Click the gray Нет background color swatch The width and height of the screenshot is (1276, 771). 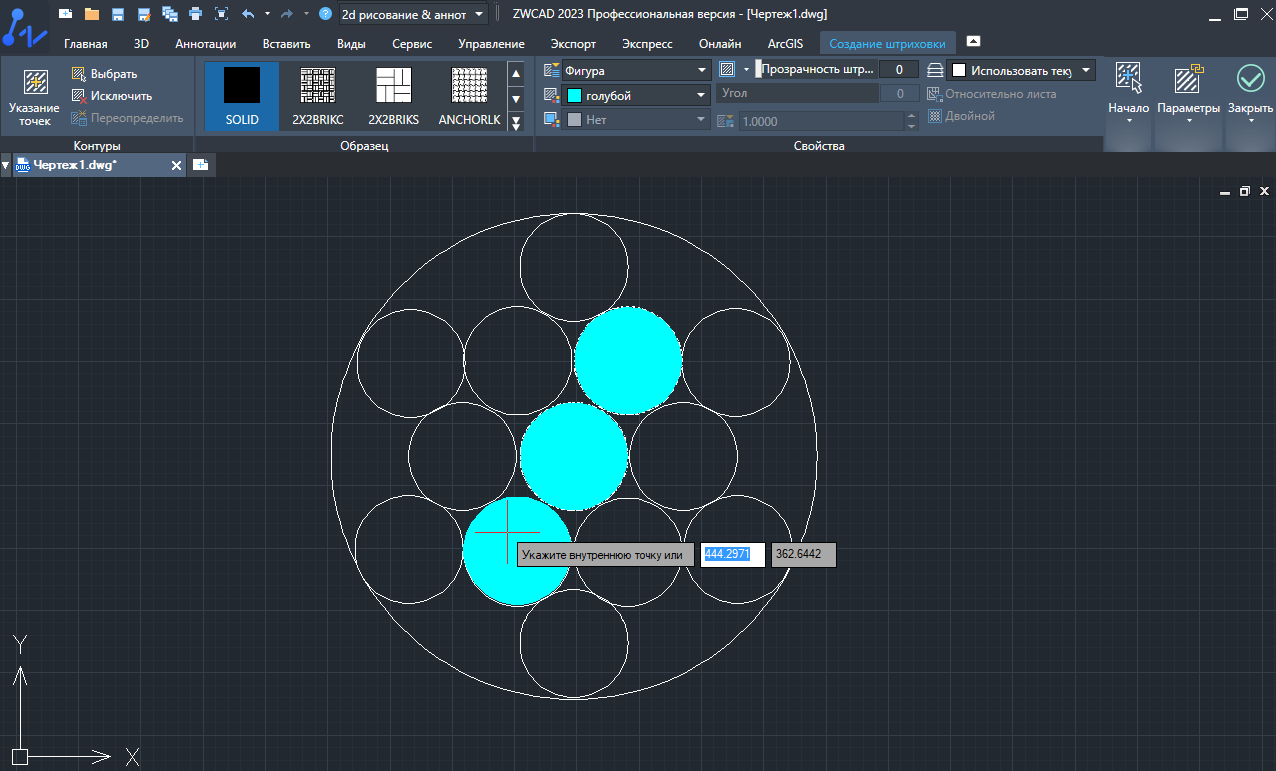pyautogui.click(x=575, y=119)
